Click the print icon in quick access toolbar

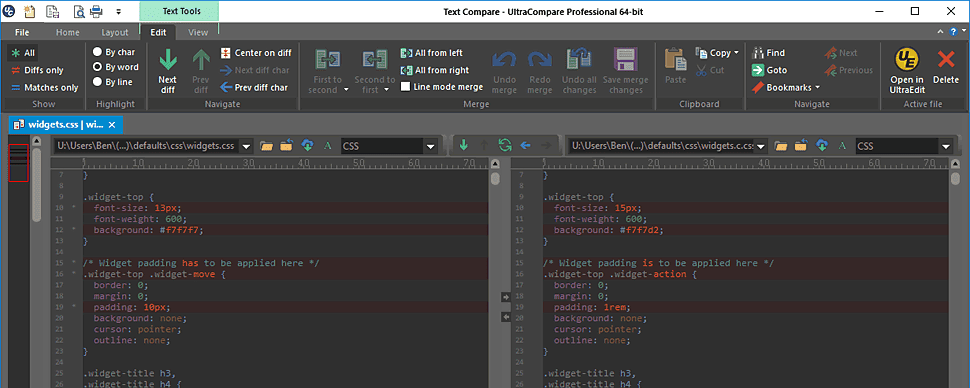tap(97, 11)
